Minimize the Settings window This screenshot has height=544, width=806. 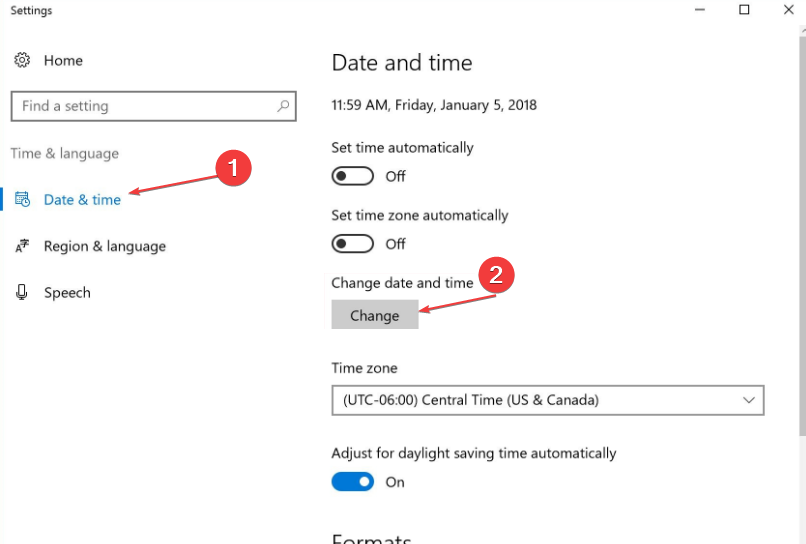pyautogui.click(x=698, y=10)
